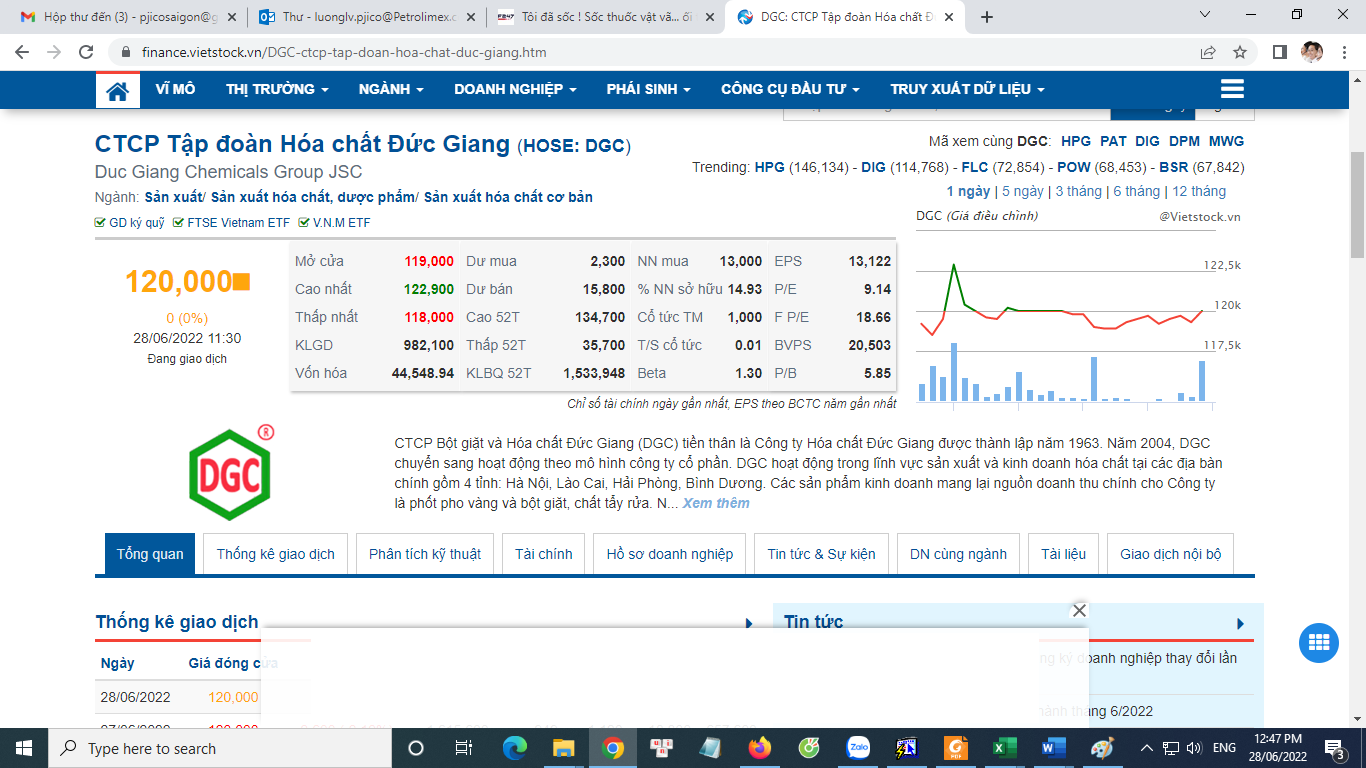Open Chrome side panel icon
Viewport: 1366px width, 768px height.
[x=1279, y=52]
